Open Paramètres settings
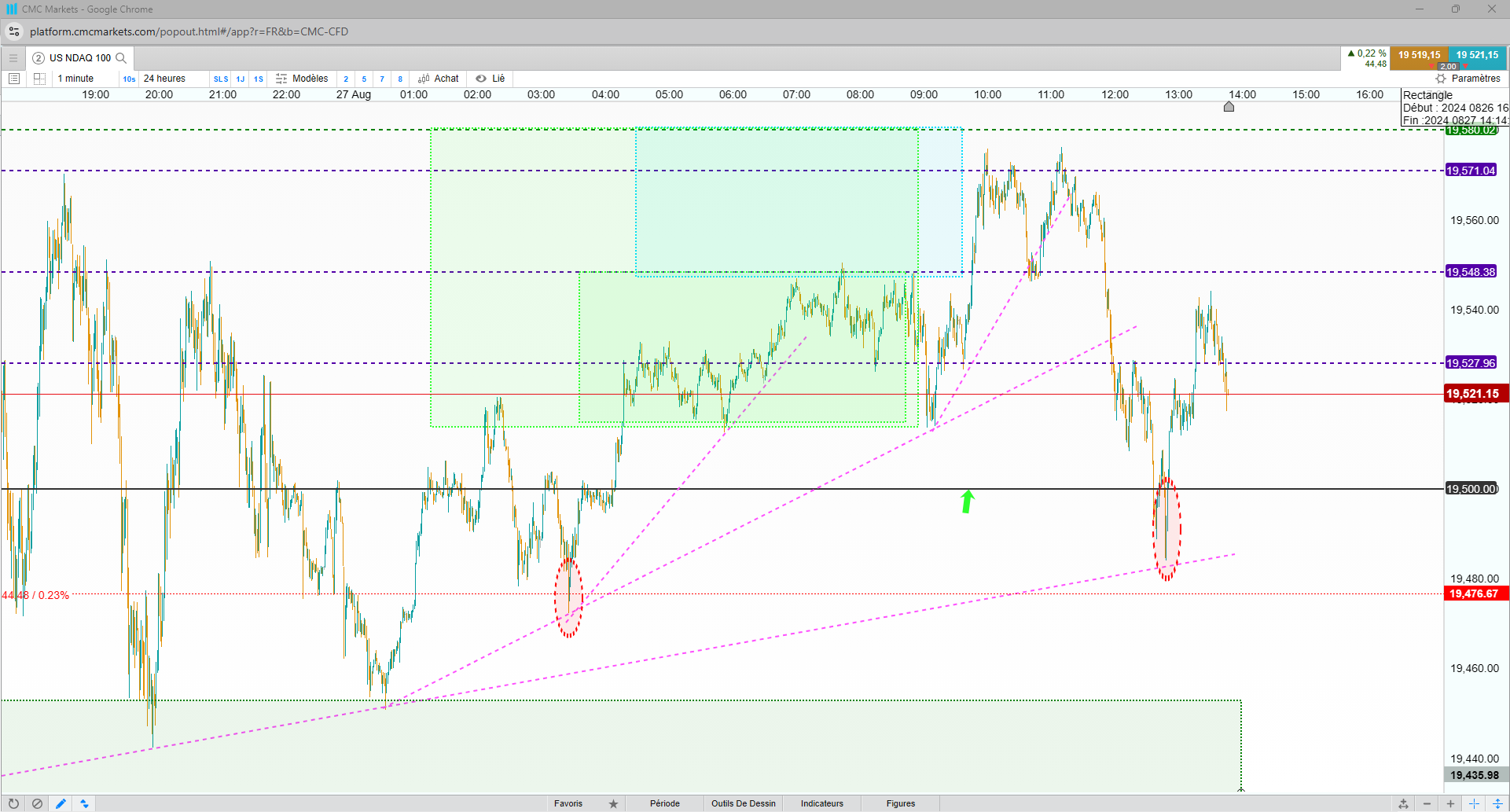1510x812 pixels. pos(1468,79)
